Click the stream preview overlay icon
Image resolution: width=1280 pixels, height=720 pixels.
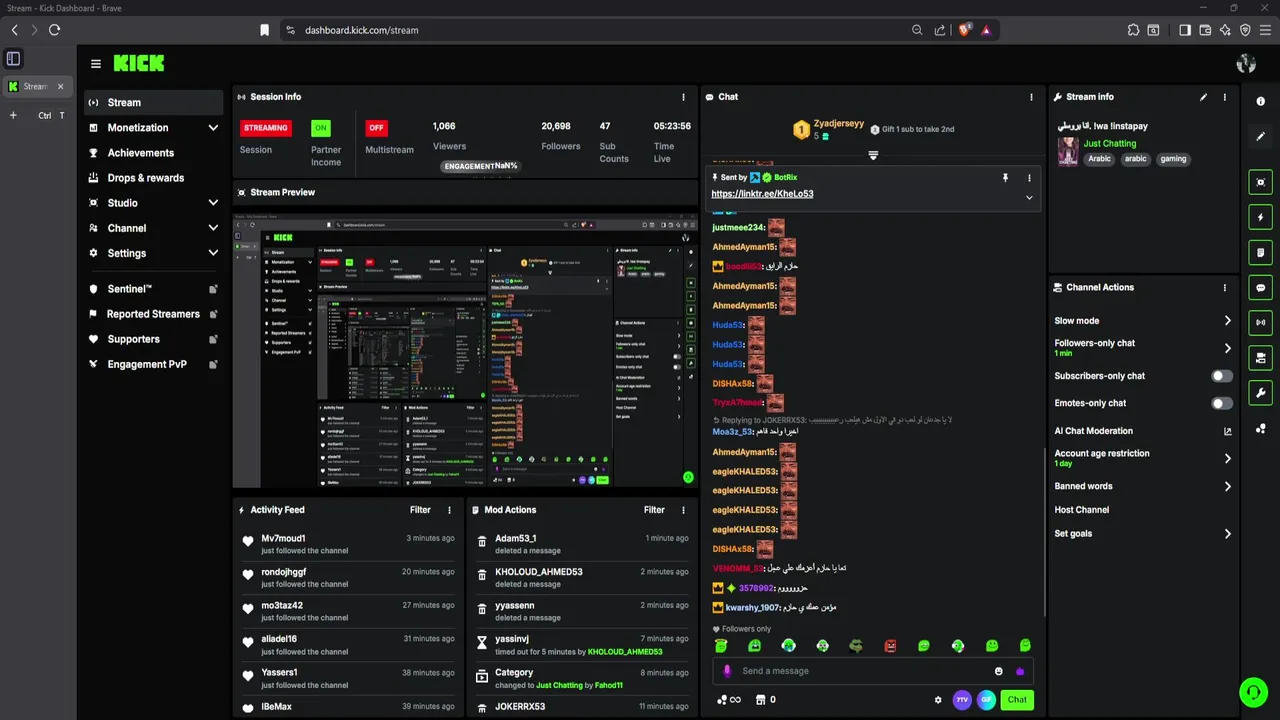(688, 477)
